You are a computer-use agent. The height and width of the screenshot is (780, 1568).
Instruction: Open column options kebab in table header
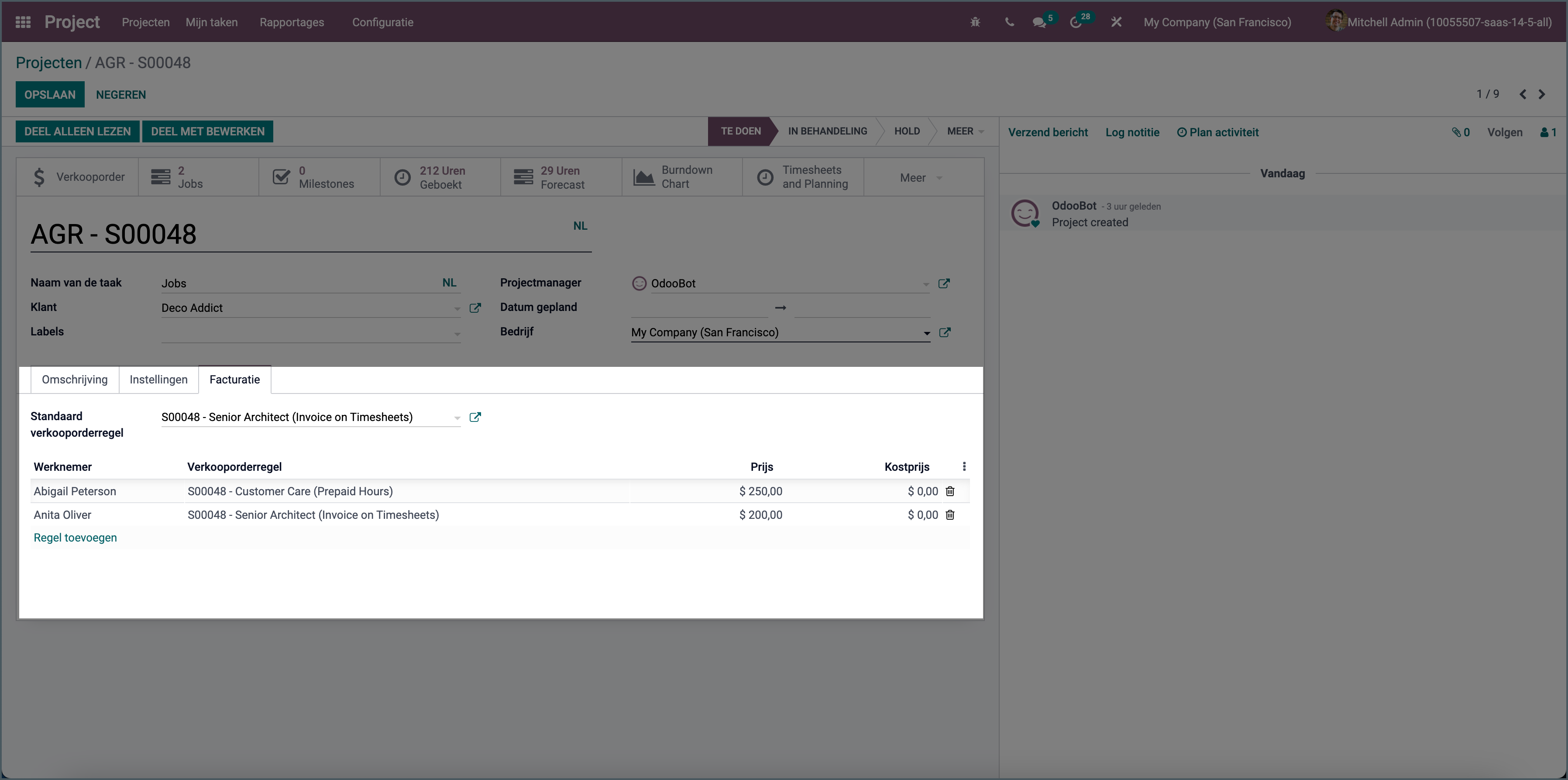click(x=964, y=467)
